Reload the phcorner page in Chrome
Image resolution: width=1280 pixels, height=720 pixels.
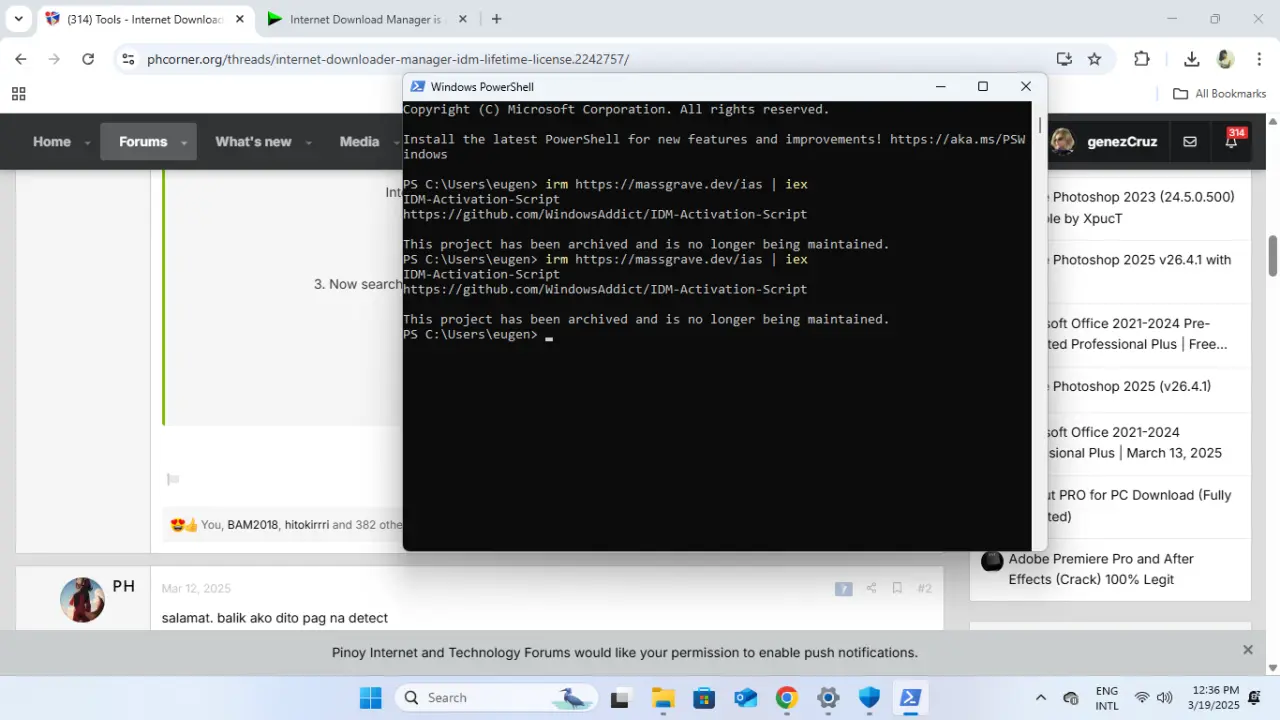point(88,59)
